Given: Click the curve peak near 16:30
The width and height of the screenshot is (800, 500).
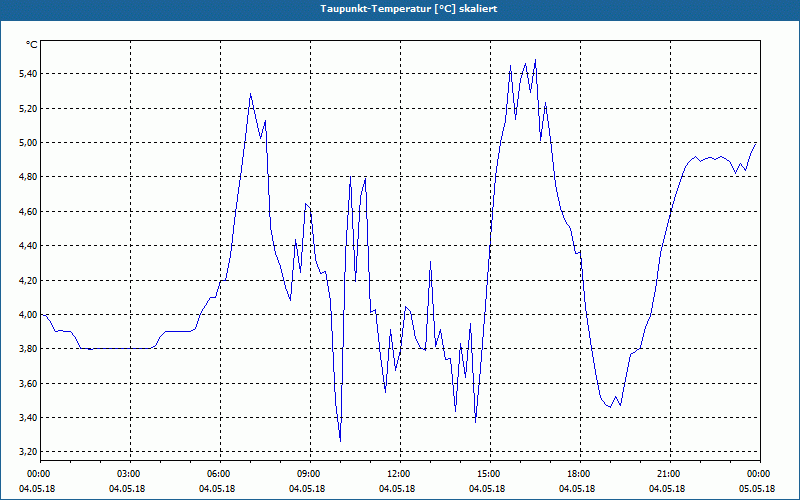Looking at the screenshot, I should (x=535, y=60).
